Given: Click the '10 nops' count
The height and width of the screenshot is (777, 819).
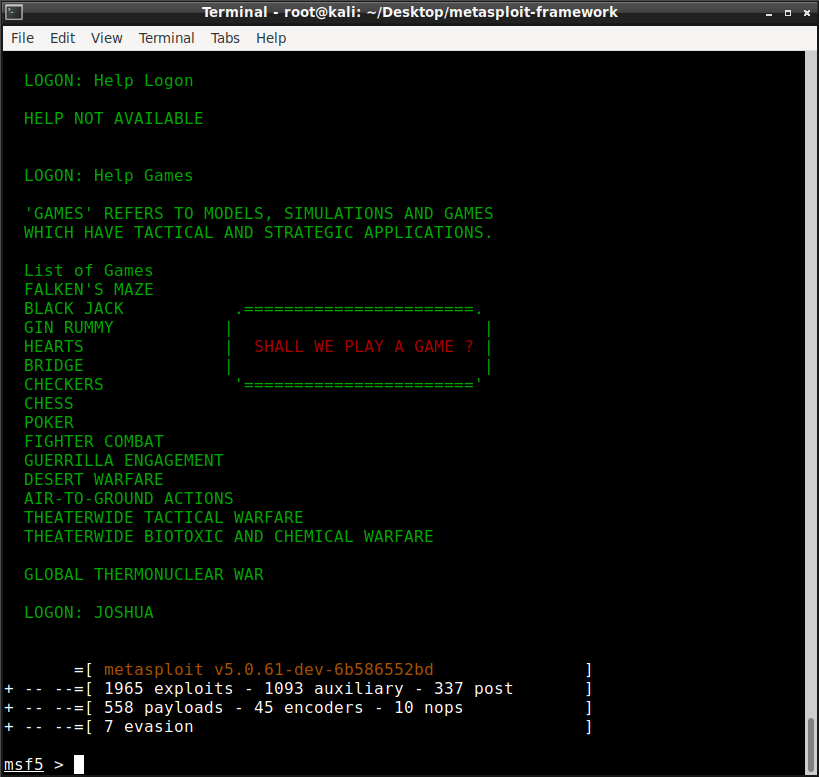Looking at the screenshot, I should 428,708.
